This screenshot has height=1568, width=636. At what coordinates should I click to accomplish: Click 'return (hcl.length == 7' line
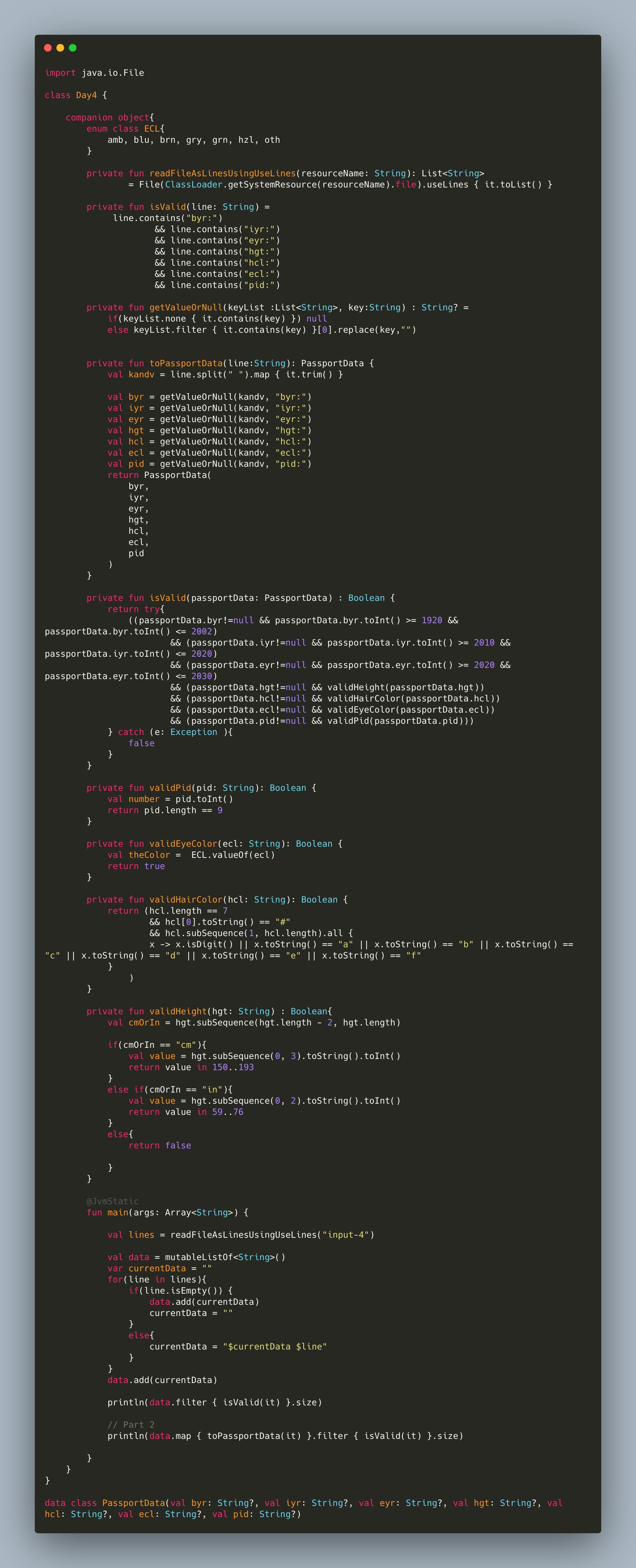click(167, 911)
